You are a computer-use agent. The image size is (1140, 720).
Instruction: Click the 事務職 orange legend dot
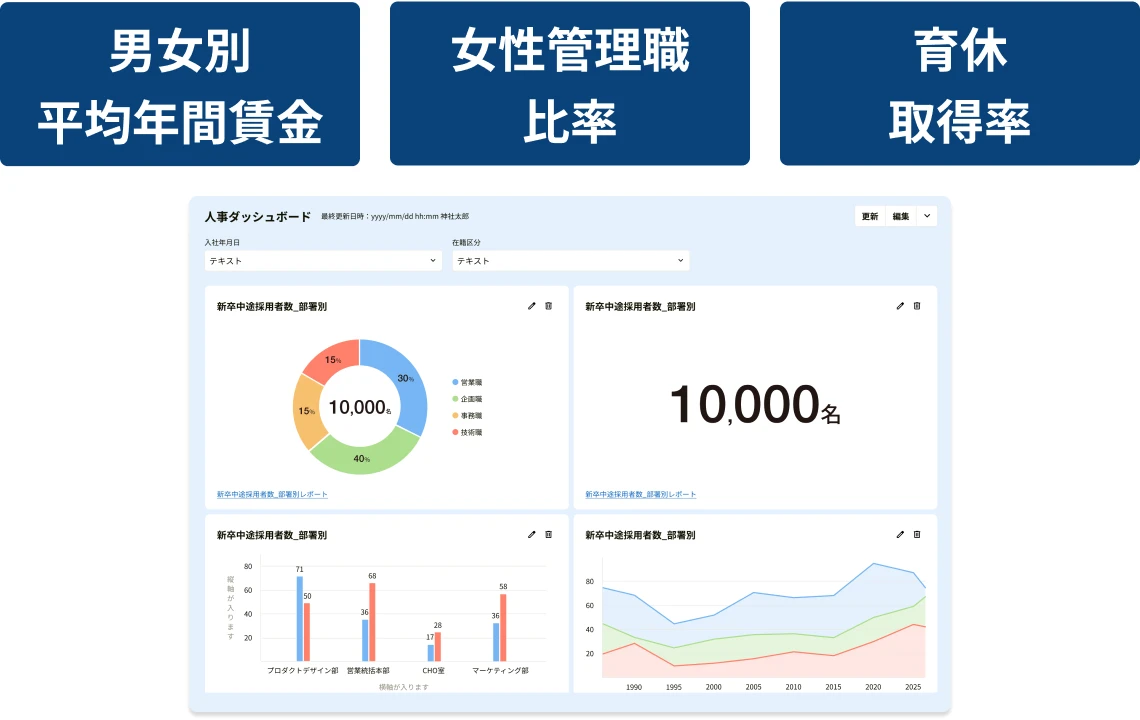[x=455, y=416]
